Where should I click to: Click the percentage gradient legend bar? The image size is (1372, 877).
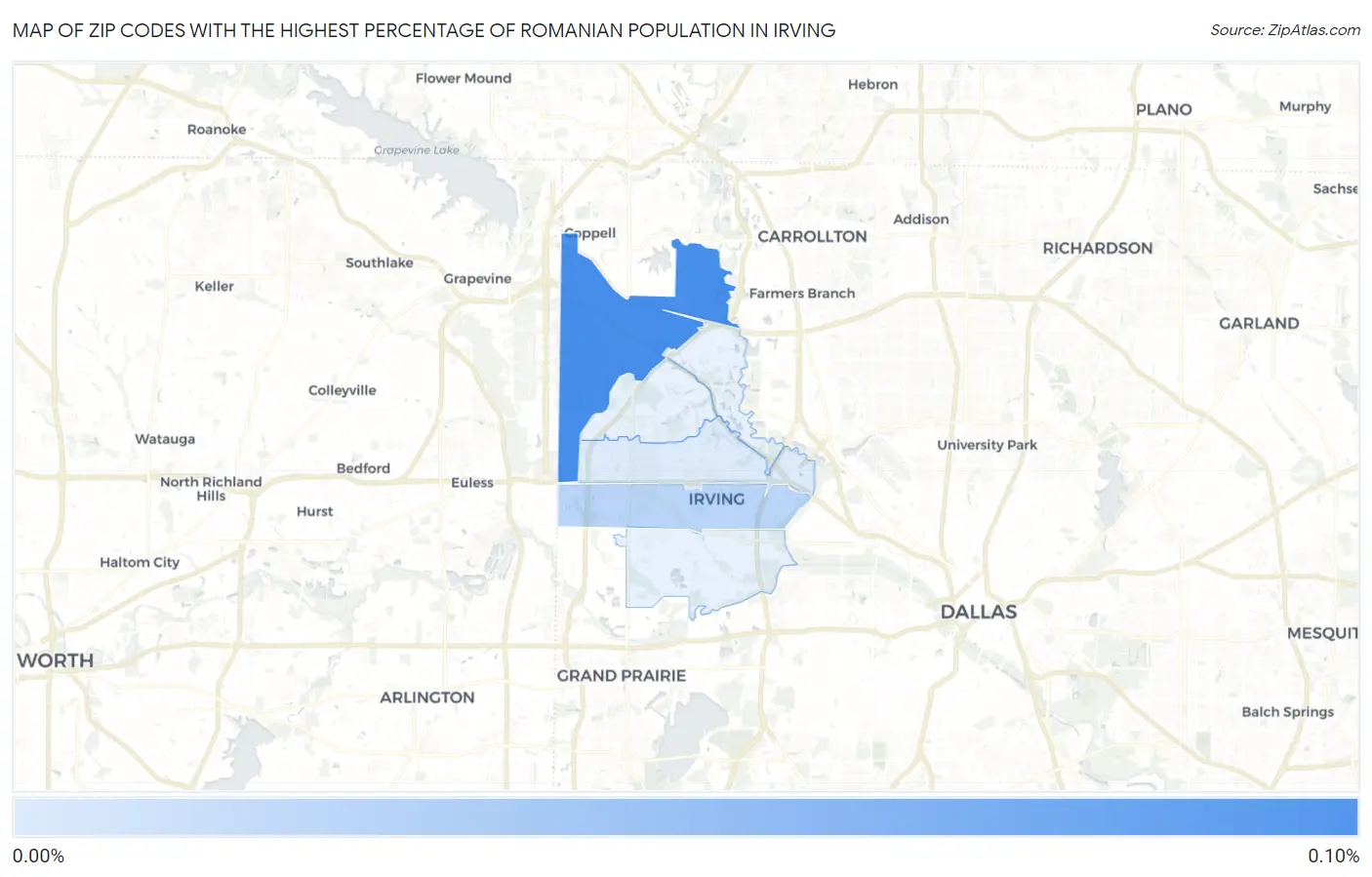click(x=685, y=817)
